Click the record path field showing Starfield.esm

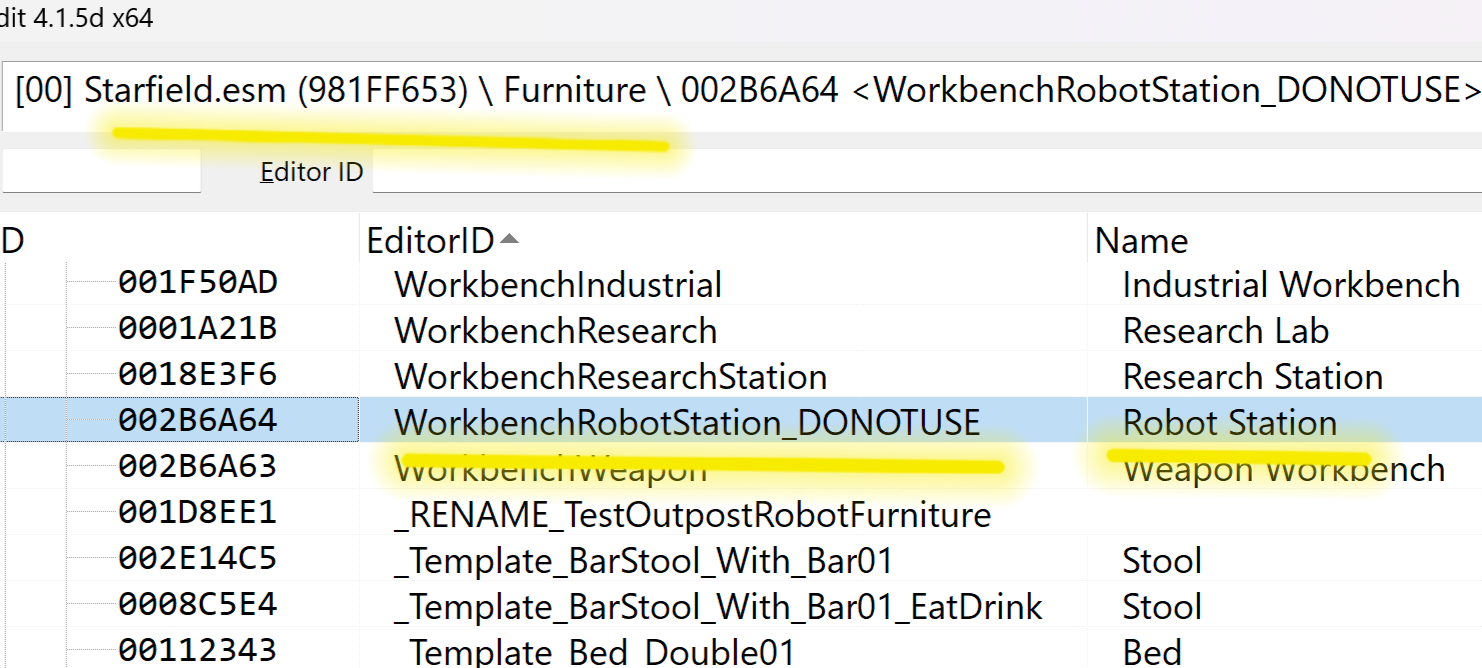click(x=741, y=91)
